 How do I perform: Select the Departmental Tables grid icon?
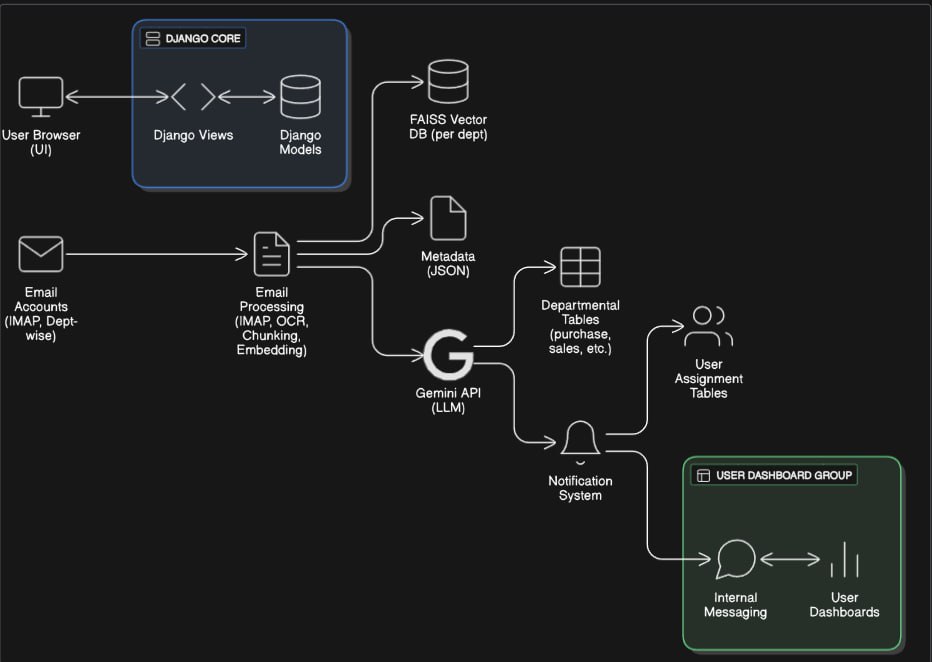[580, 267]
